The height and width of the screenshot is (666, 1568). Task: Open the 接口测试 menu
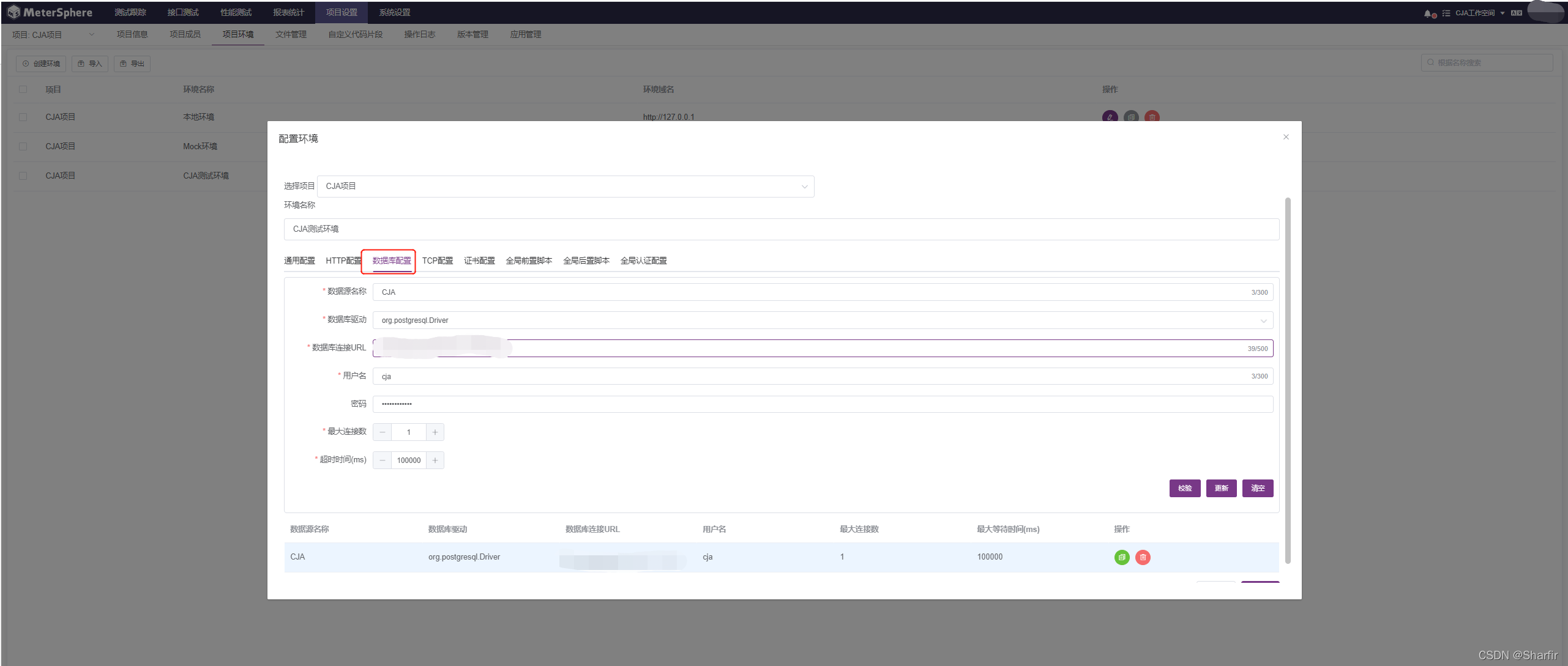pos(183,12)
